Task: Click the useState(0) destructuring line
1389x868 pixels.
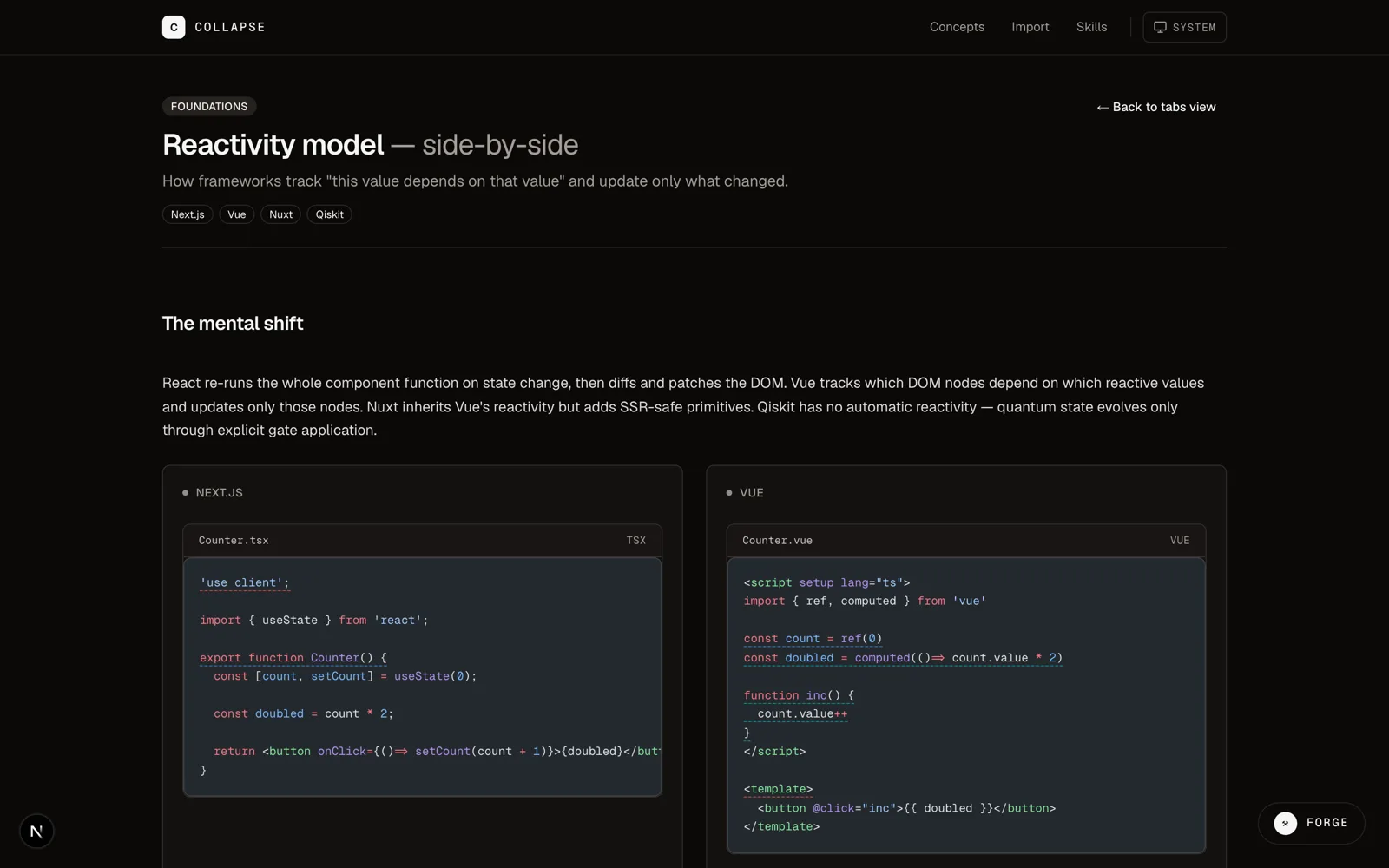Action: click(346, 675)
